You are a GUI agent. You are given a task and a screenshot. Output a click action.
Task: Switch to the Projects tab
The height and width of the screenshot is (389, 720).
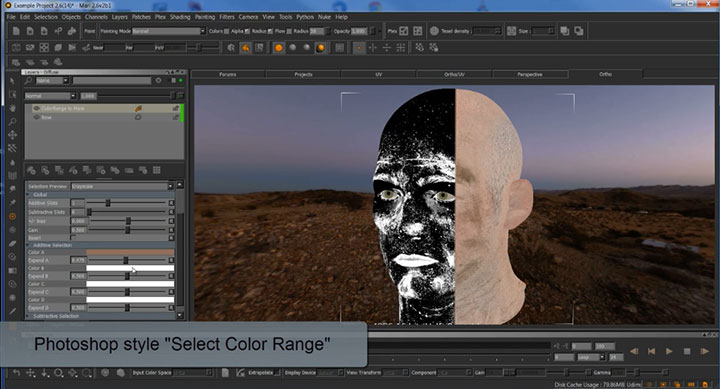click(303, 74)
